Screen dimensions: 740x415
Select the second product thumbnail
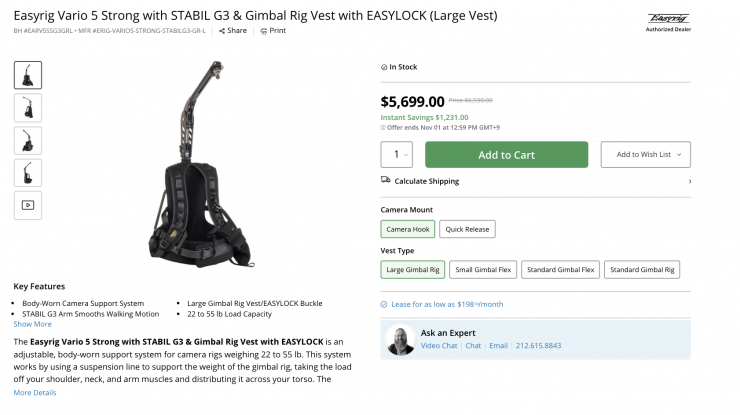[28, 107]
